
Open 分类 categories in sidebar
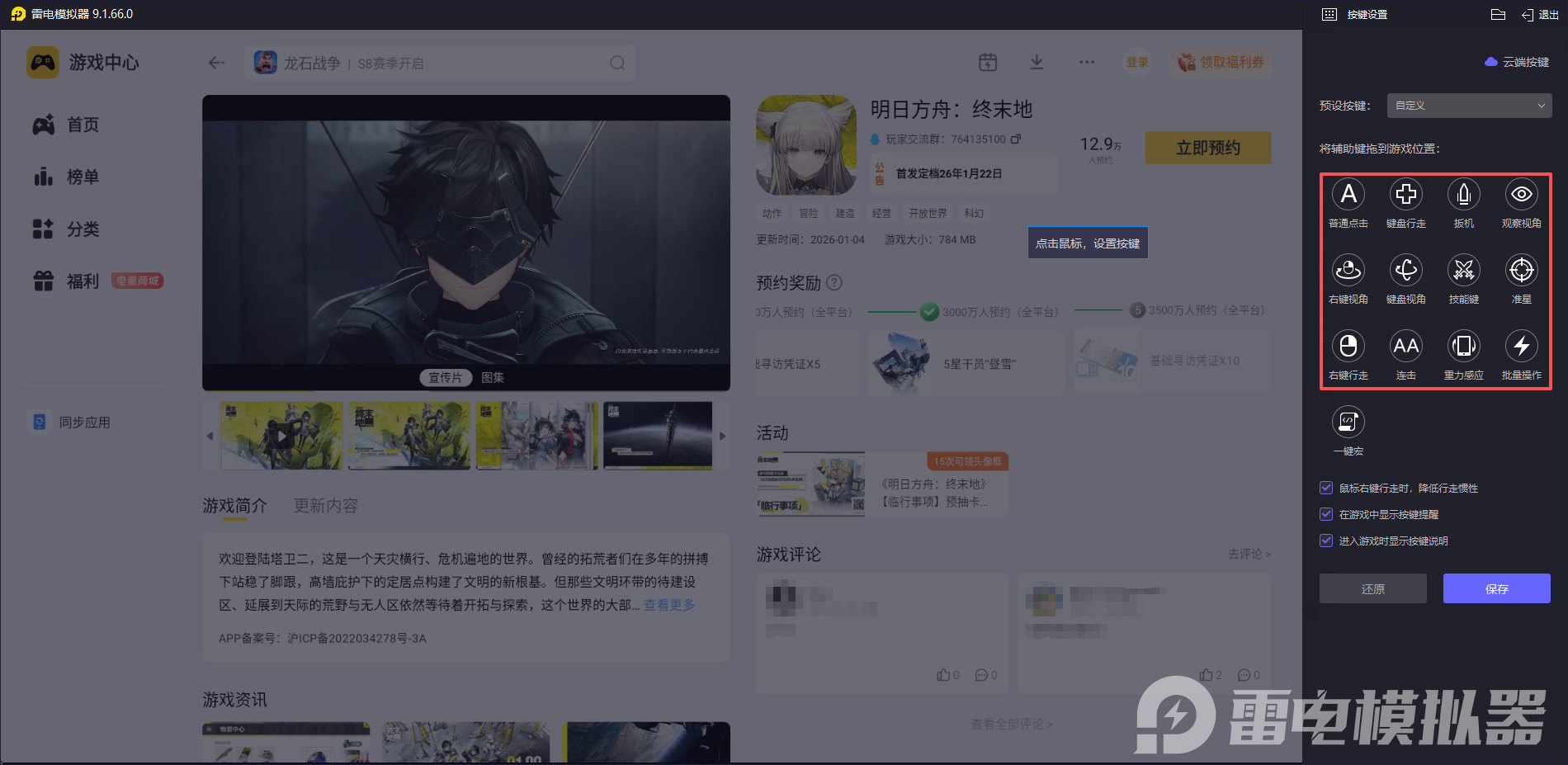point(66,229)
